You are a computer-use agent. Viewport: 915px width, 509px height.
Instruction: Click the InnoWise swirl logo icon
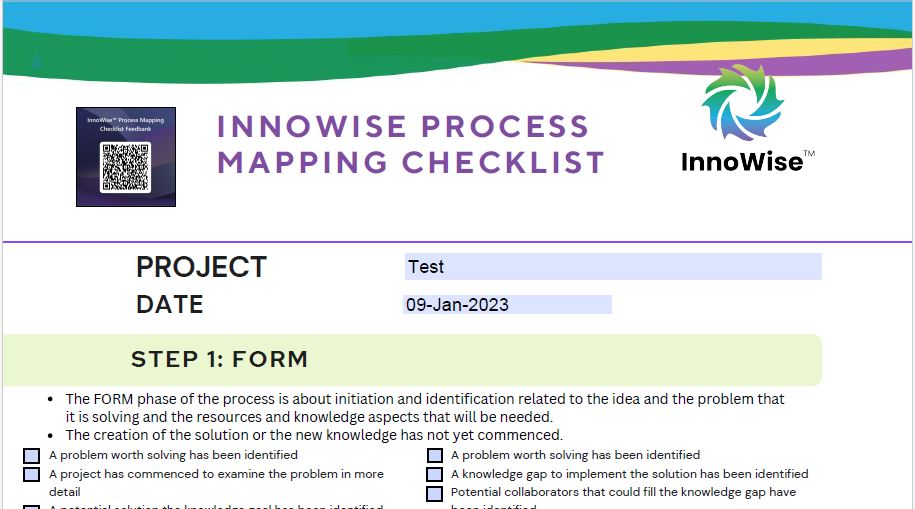(742, 102)
